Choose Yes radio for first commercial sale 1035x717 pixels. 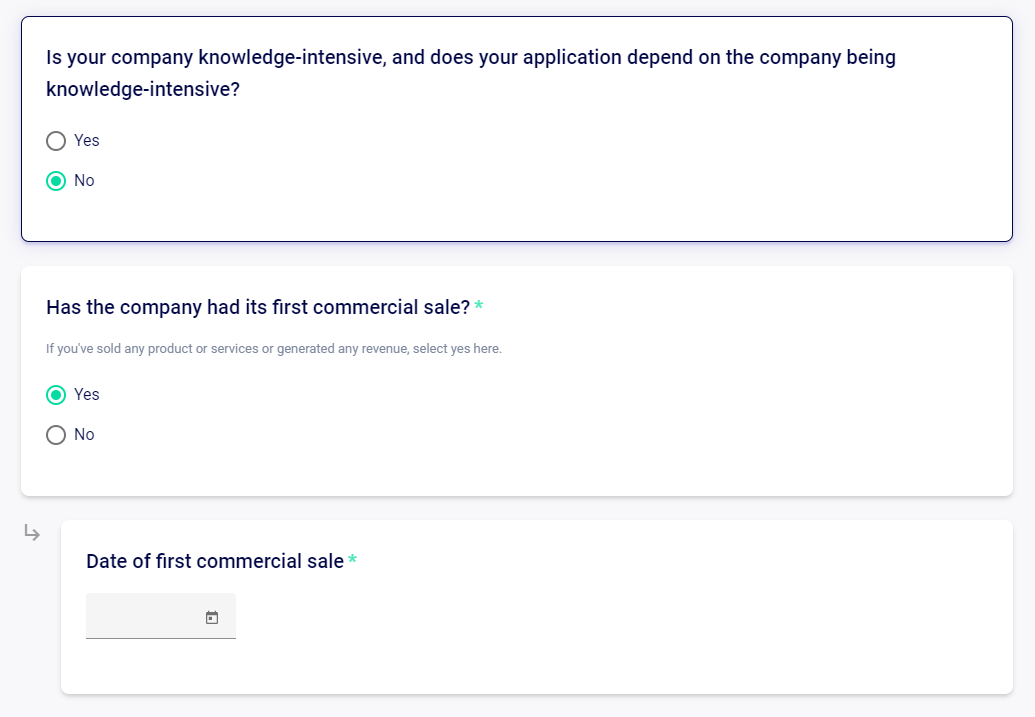(56, 395)
